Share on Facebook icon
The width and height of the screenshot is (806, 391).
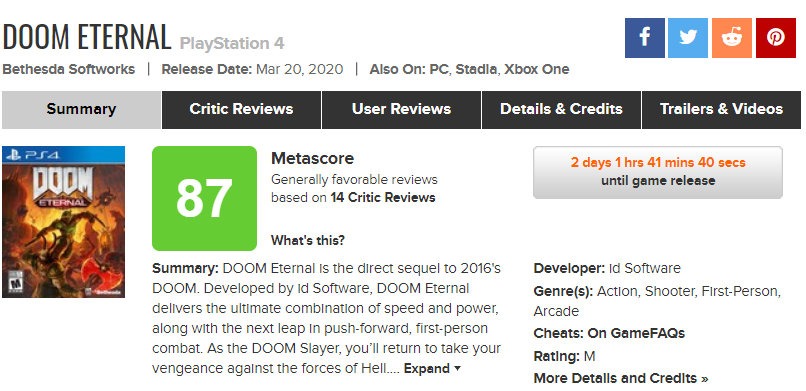pyautogui.click(x=645, y=38)
